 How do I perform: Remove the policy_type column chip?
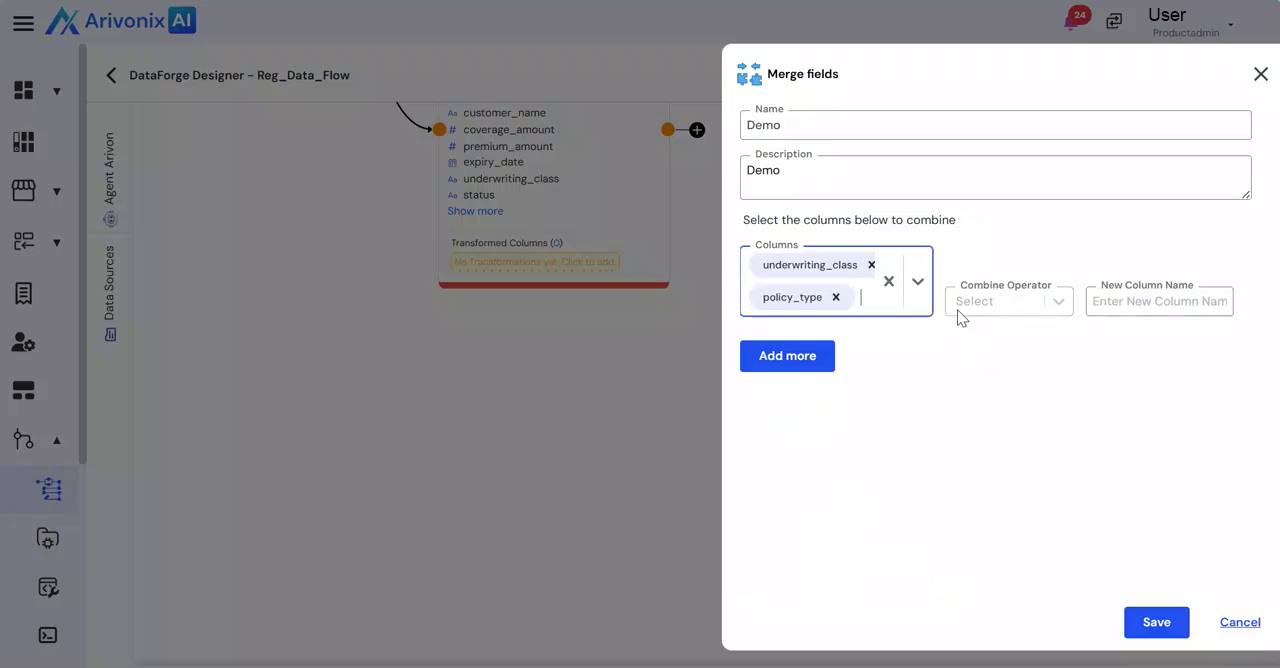point(836,297)
